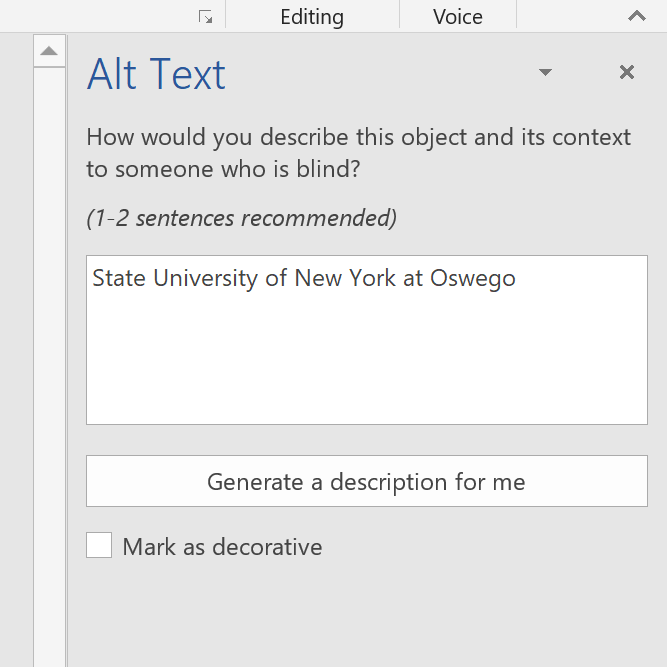This screenshot has height=667, width=667.
Task: Click "(1-2 sentences recommended)" hint text
Action: [x=241, y=218]
